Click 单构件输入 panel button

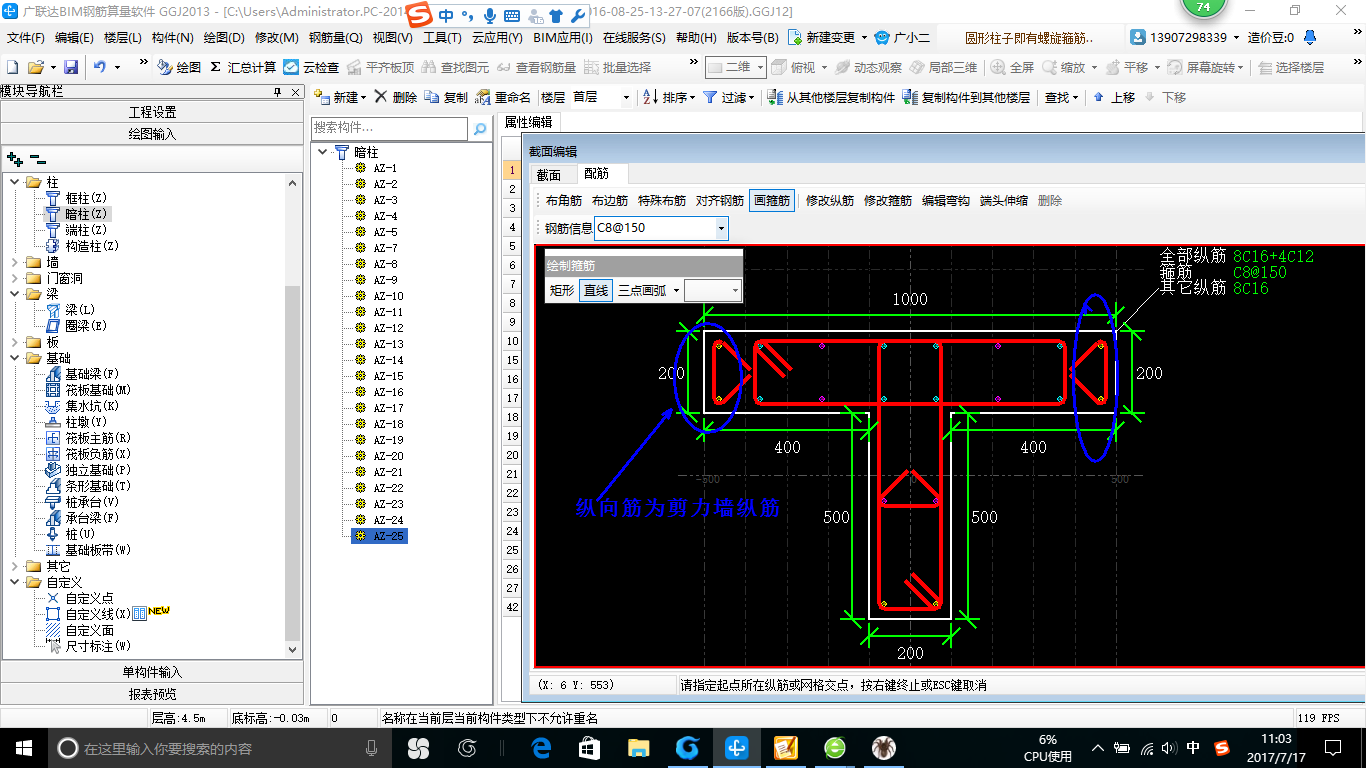tap(152, 672)
